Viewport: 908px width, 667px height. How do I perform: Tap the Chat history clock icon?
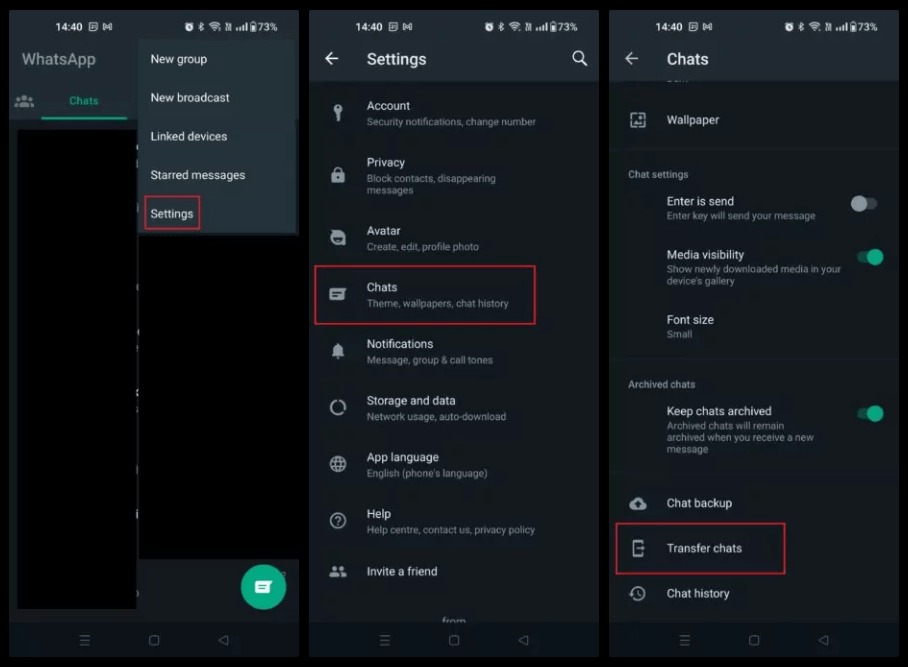coord(637,593)
